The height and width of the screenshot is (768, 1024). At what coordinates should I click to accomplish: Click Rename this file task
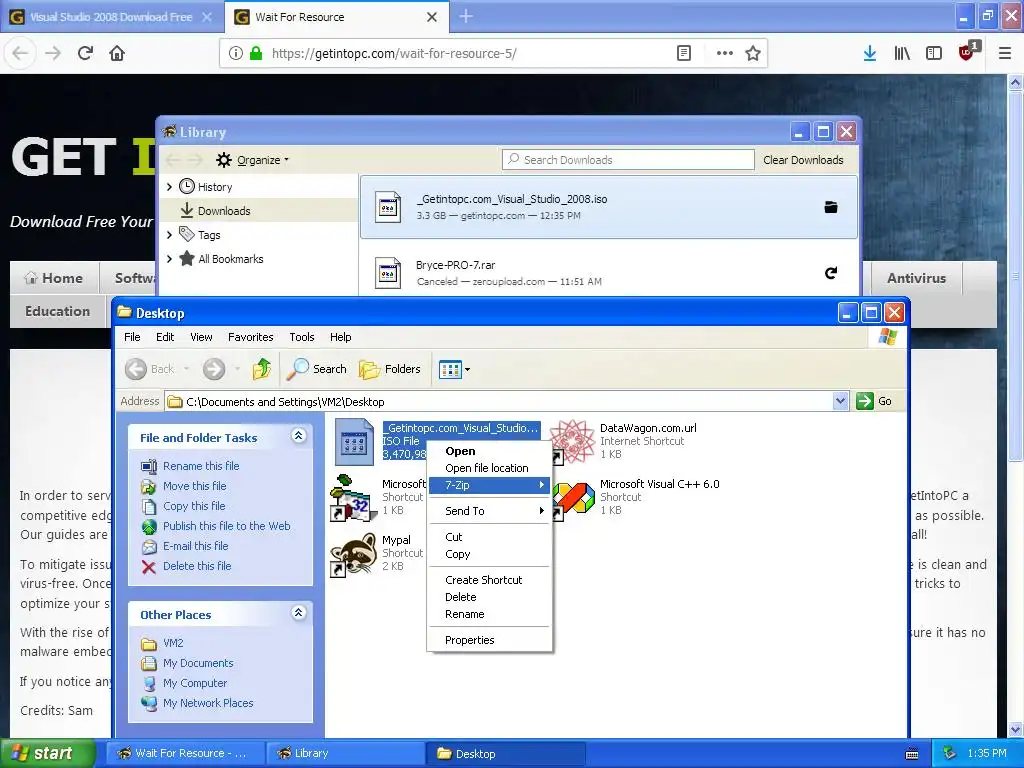pyautogui.click(x=201, y=466)
